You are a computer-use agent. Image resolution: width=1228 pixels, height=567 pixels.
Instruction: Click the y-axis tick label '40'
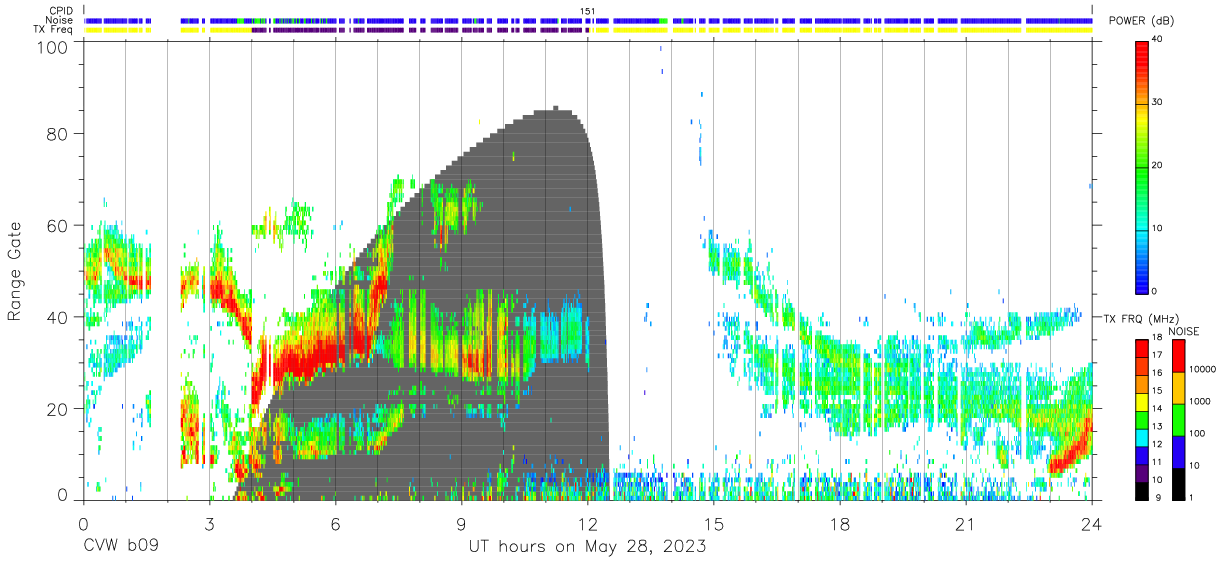pyautogui.click(x=60, y=318)
